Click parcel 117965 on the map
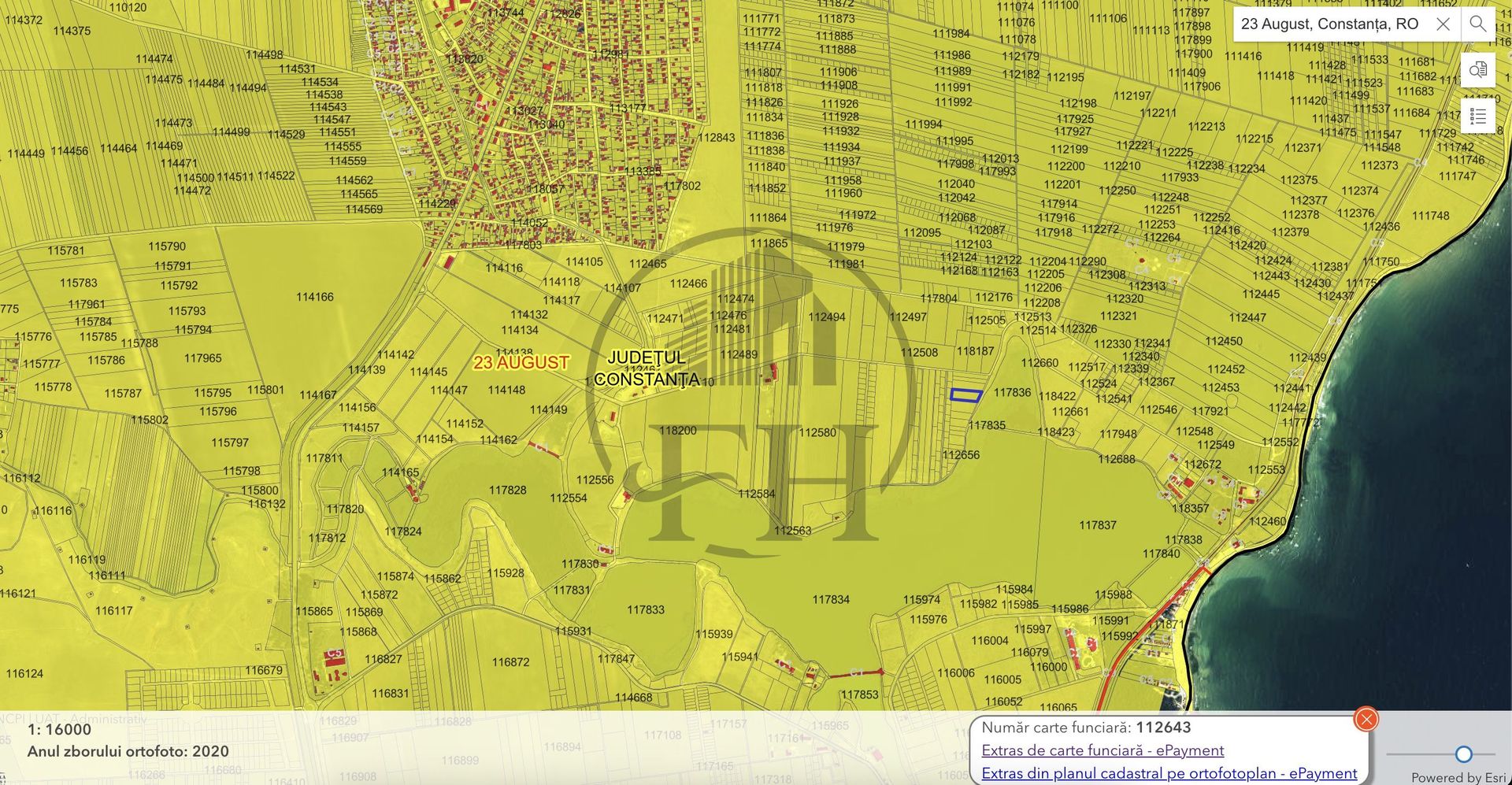Viewport: 1512px width, 785px height. click(x=202, y=358)
